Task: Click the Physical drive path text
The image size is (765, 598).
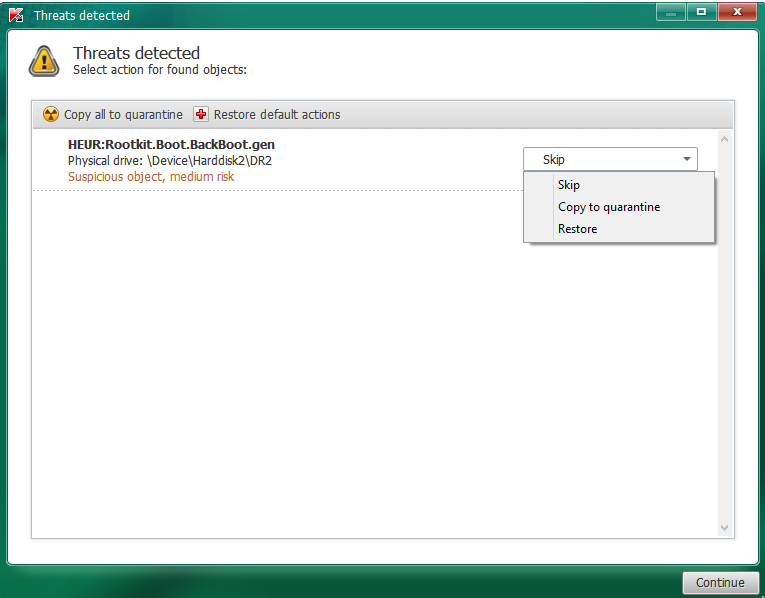Action: click(169, 160)
